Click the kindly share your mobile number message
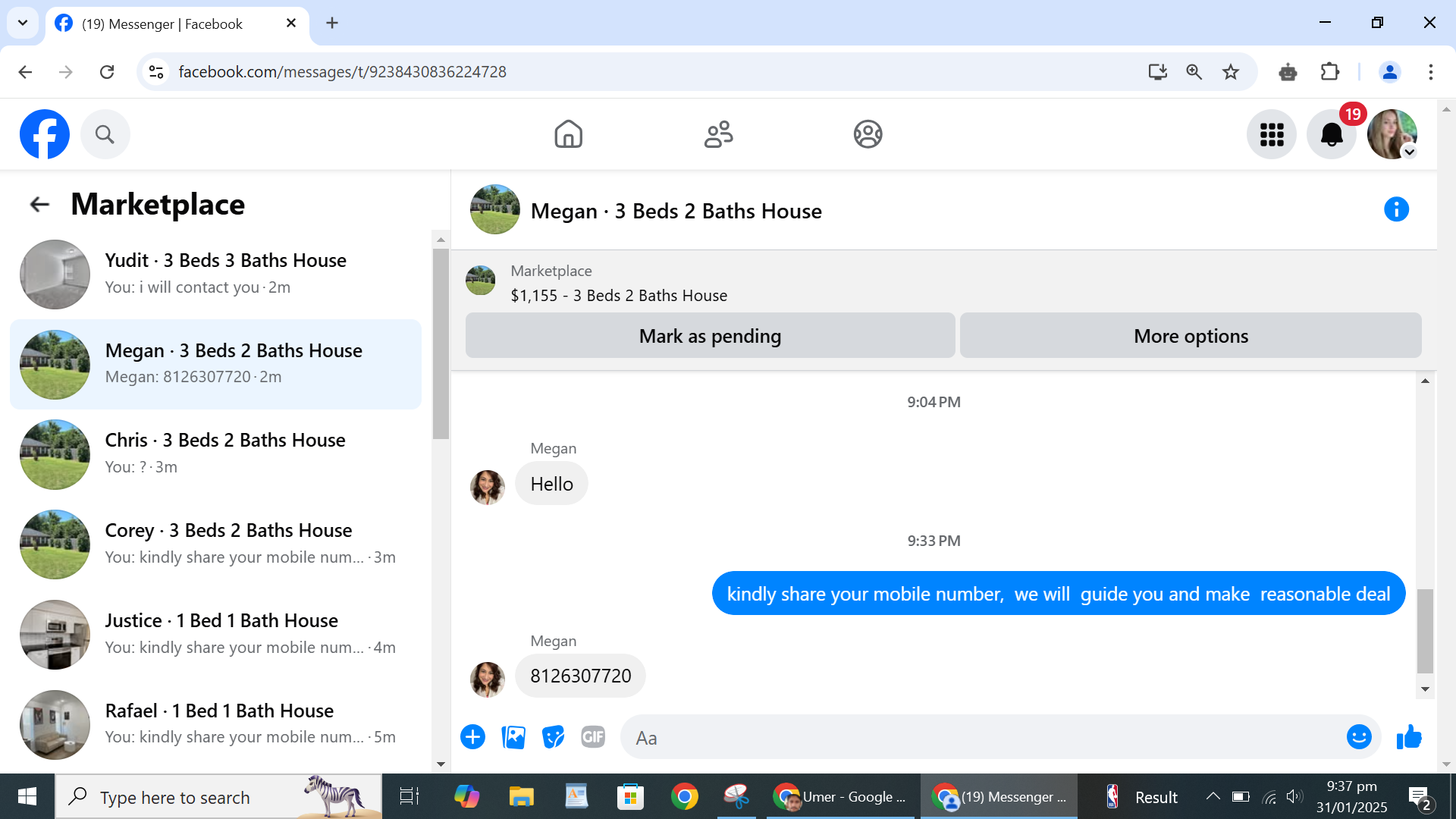Viewport: 1456px width, 819px height. coord(1058,593)
